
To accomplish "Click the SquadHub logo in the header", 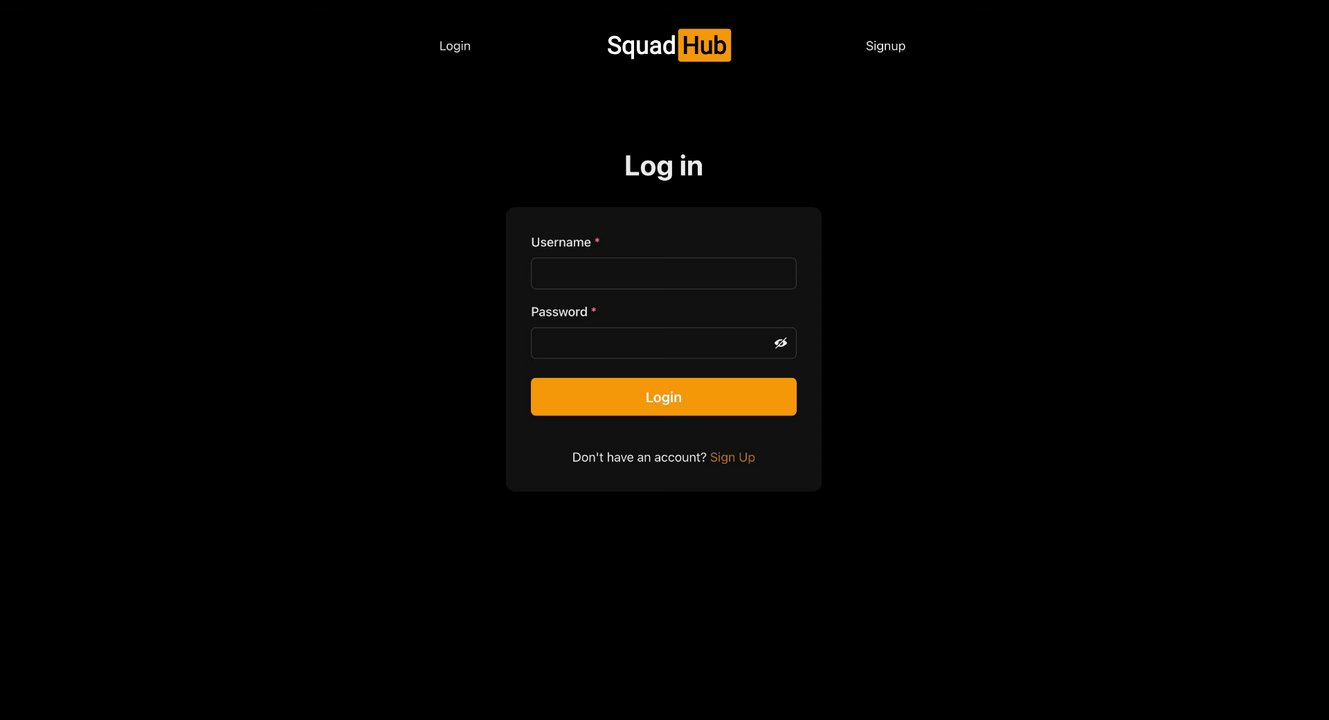I will [669, 46].
